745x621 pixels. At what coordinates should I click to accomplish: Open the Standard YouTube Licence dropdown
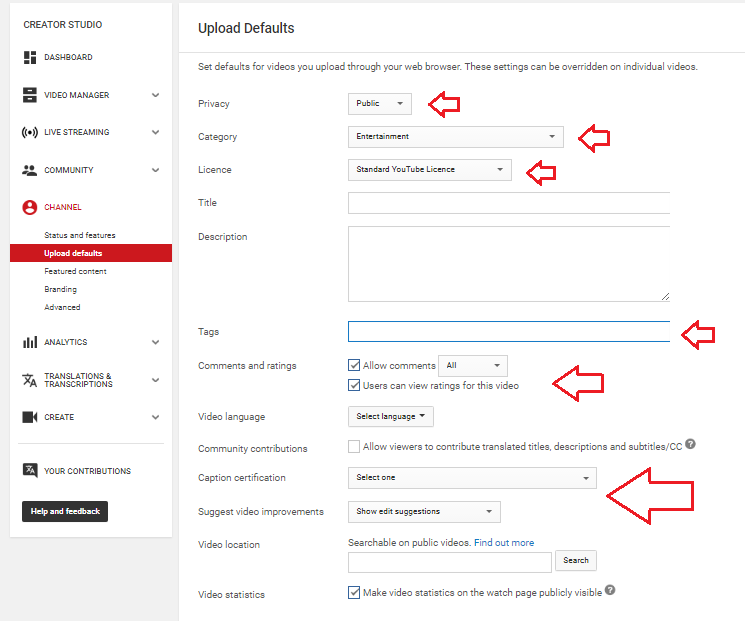click(430, 170)
